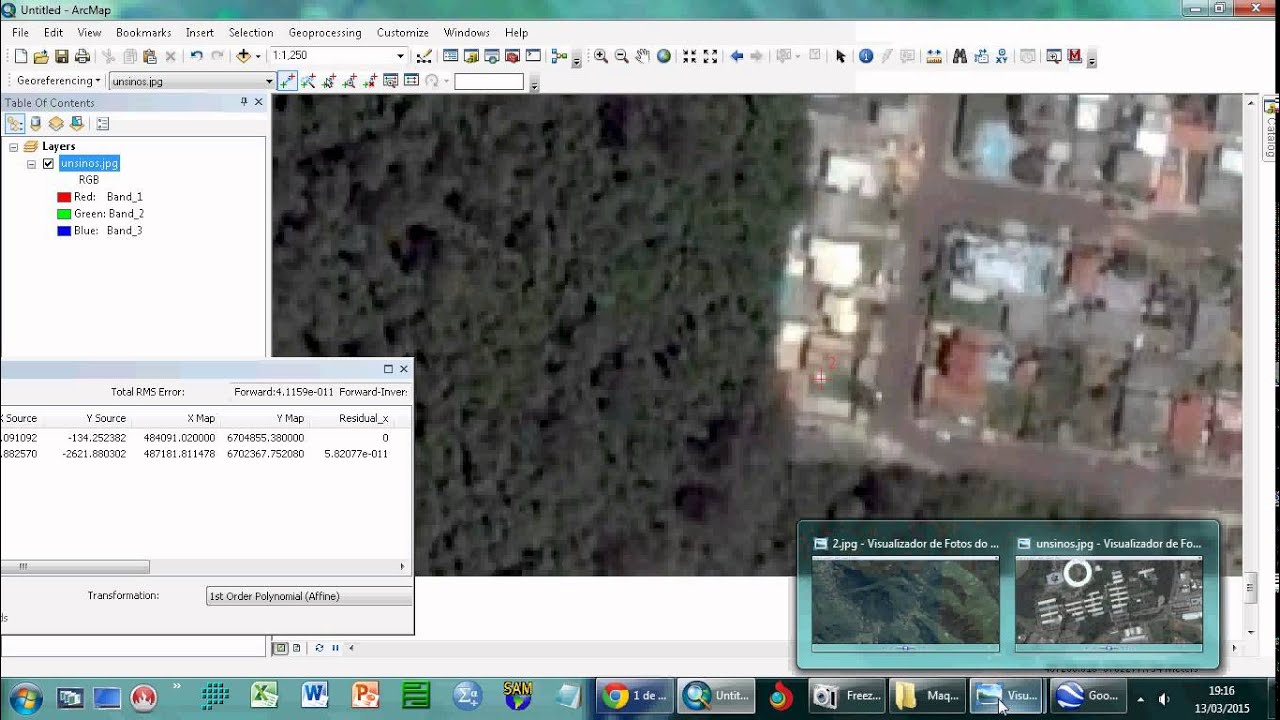The image size is (1280, 720).
Task: Pause drawing button at map bottom
Action: 335,648
